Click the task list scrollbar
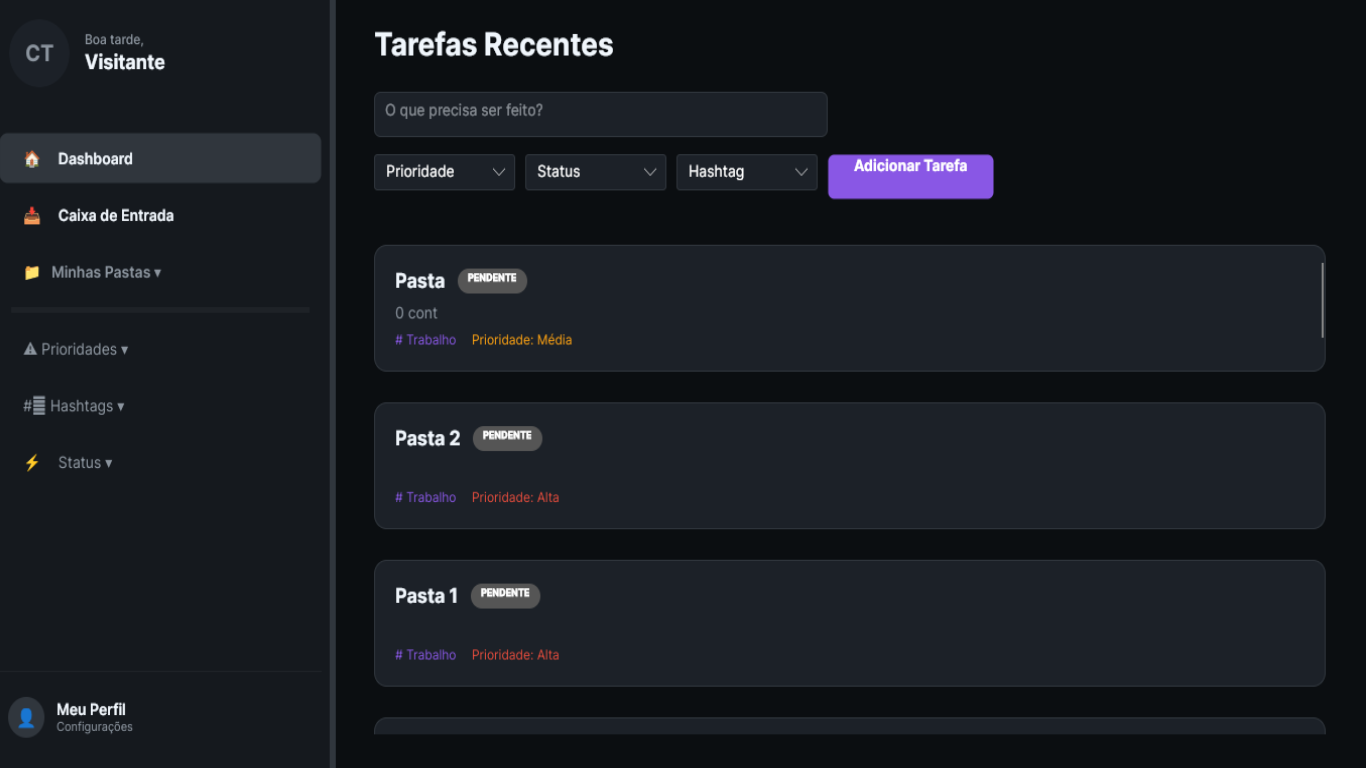The image size is (1366, 768). click(x=1322, y=300)
